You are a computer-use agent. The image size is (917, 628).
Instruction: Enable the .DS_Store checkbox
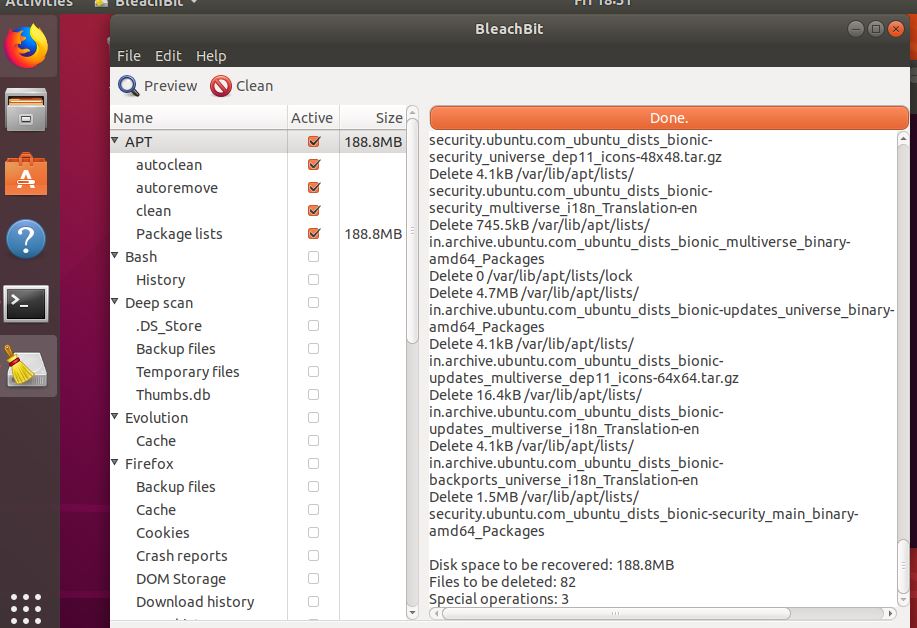pos(313,325)
